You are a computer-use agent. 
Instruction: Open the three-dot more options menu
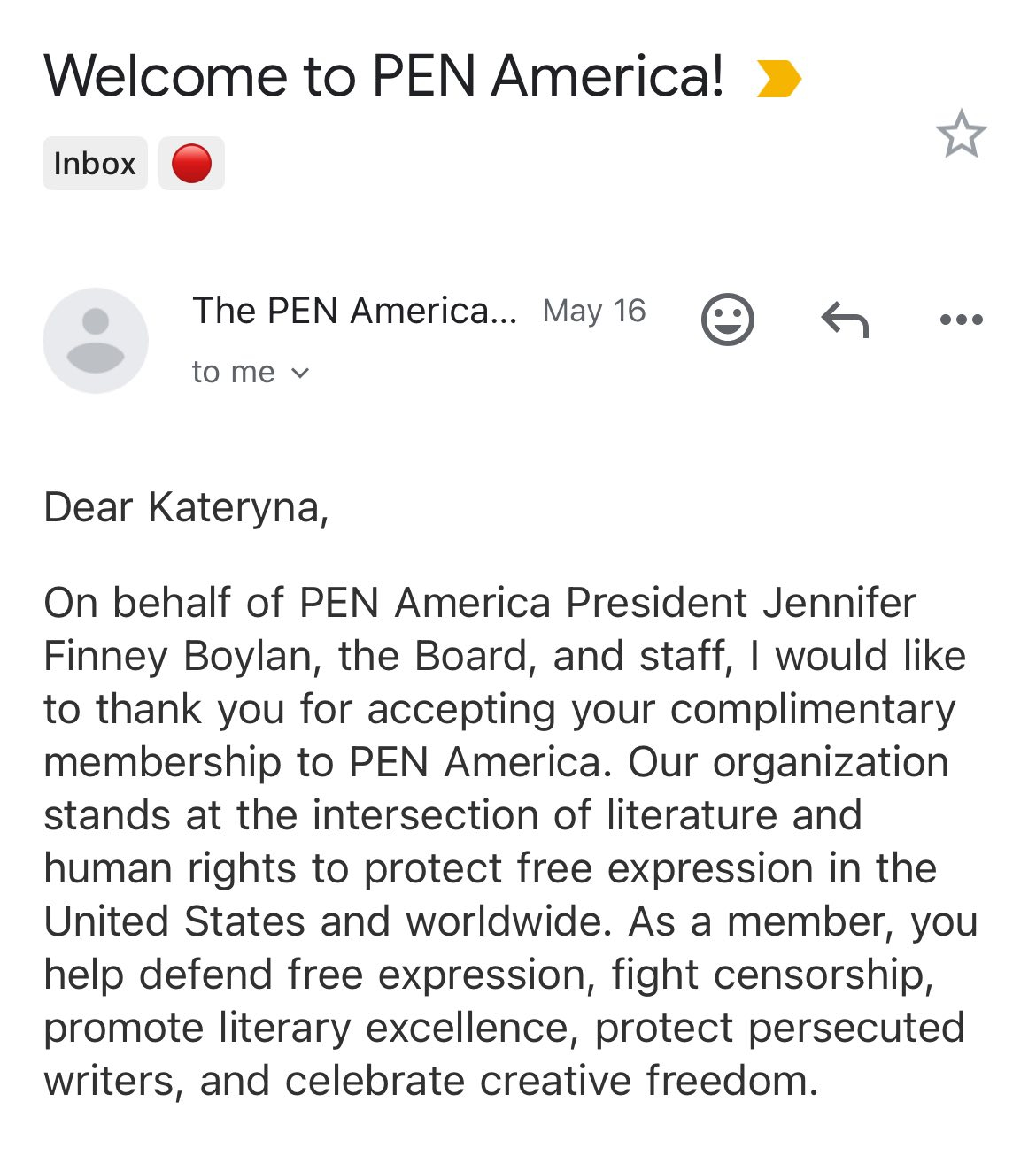[962, 320]
